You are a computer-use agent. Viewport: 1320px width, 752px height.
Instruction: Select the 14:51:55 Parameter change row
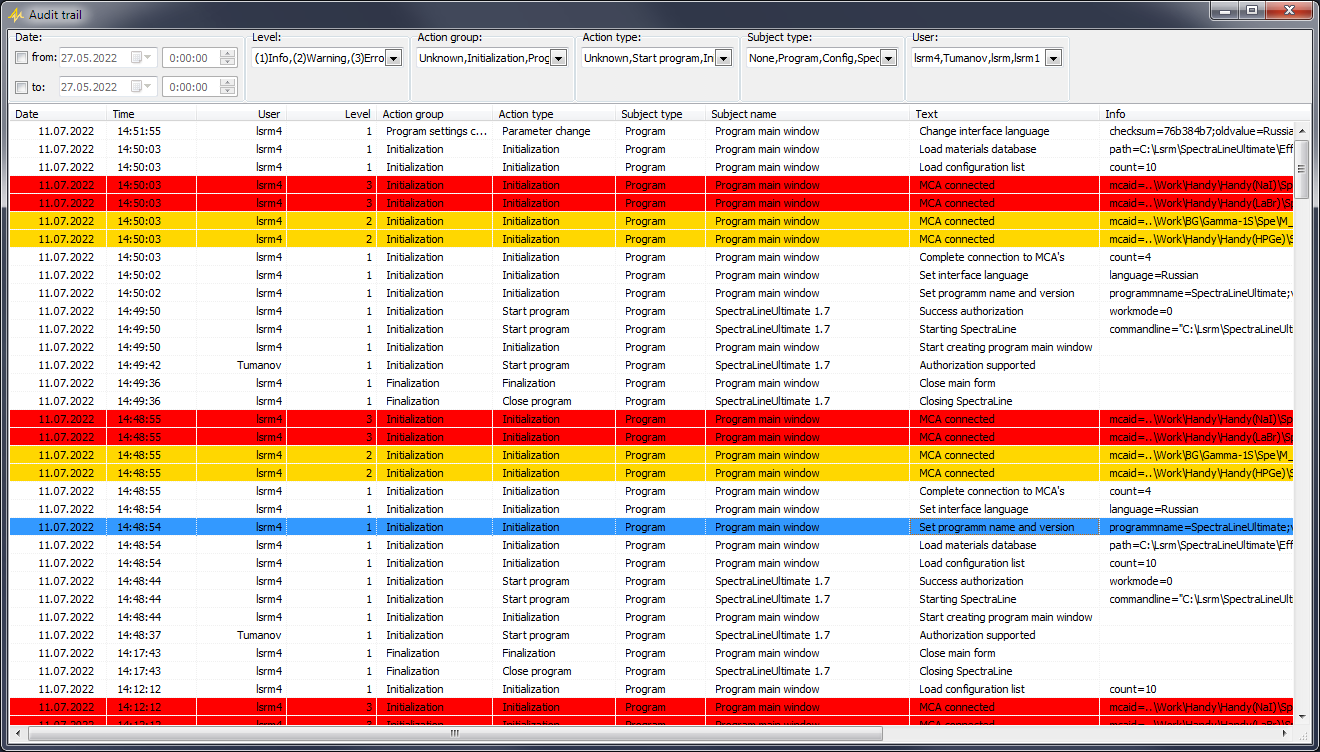545,131
